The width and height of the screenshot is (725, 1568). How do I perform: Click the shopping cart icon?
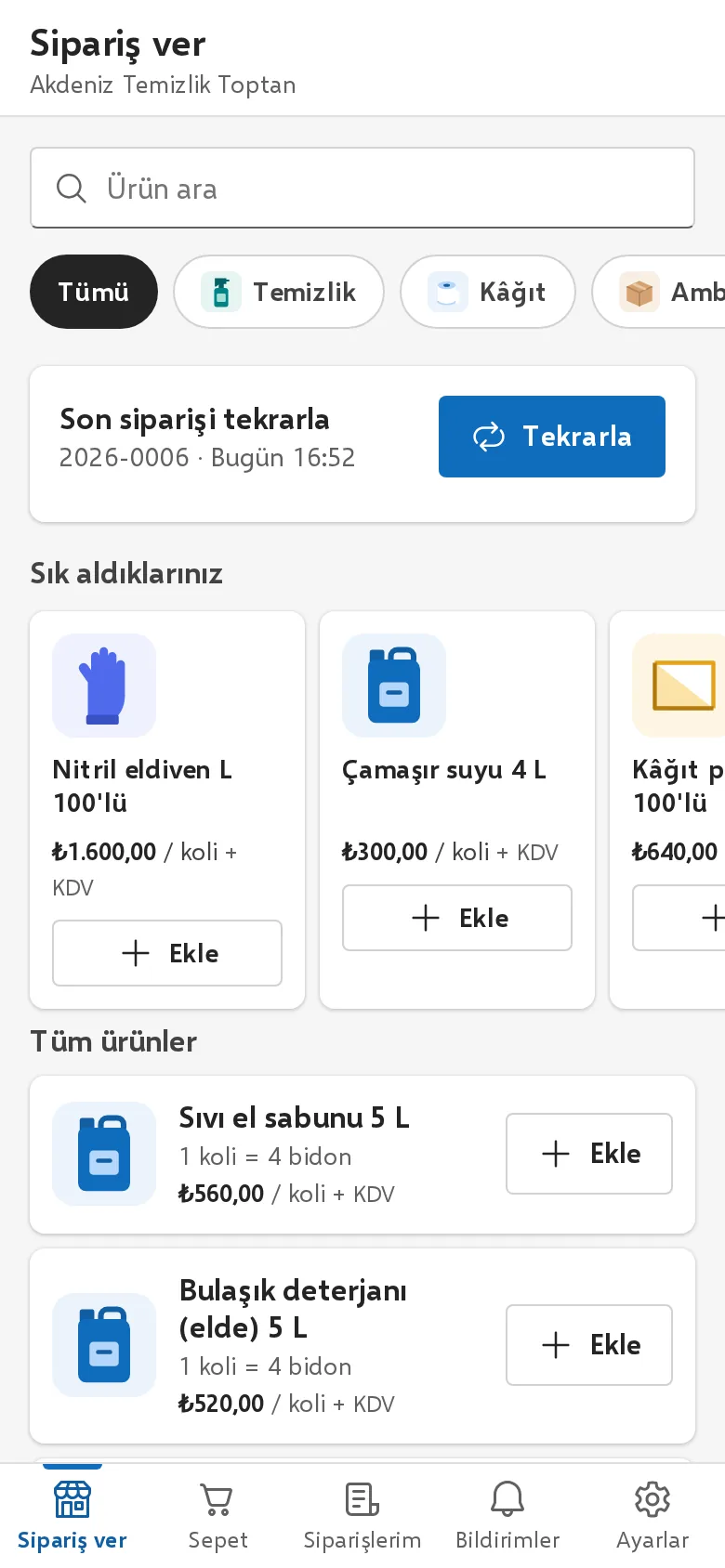[x=217, y=1498]
